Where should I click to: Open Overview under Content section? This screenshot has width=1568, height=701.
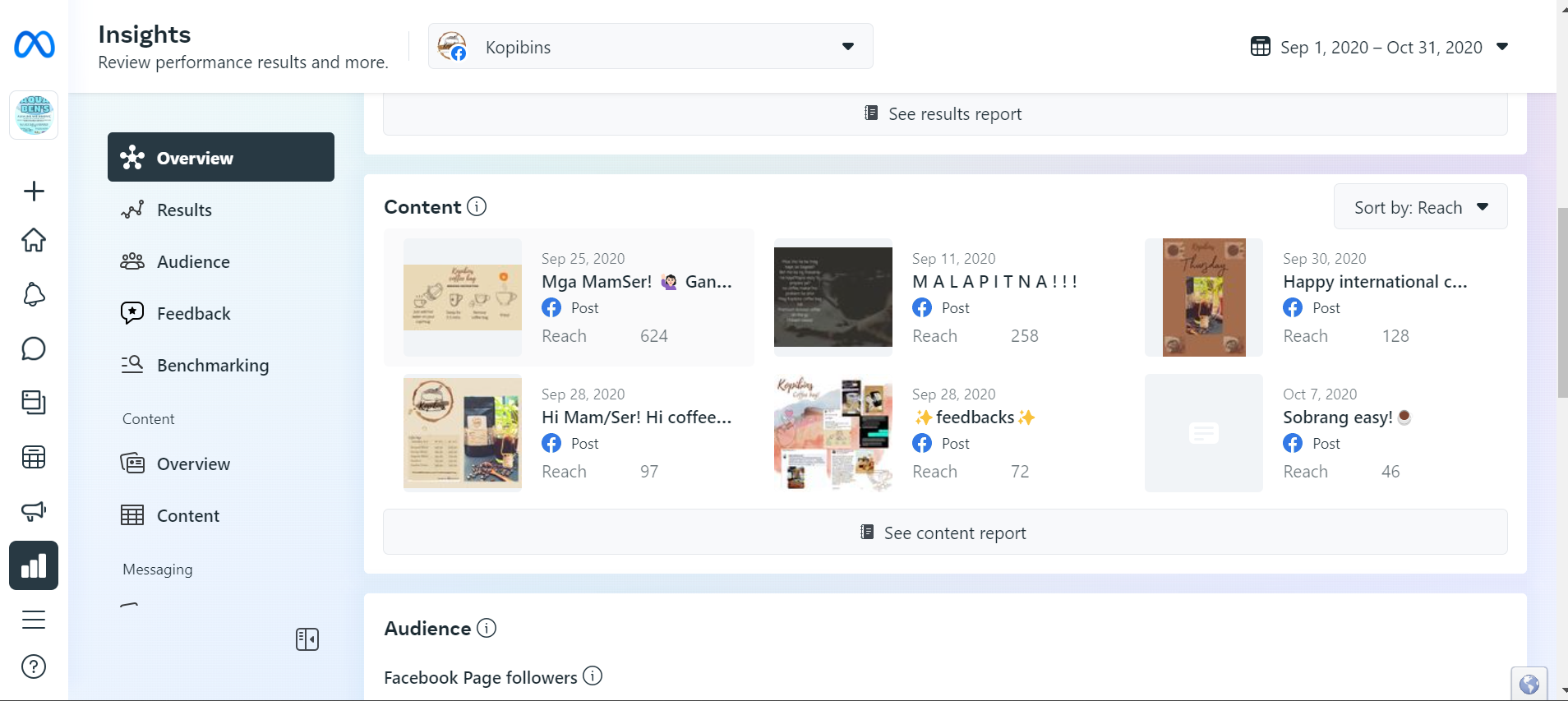[221, 463]
